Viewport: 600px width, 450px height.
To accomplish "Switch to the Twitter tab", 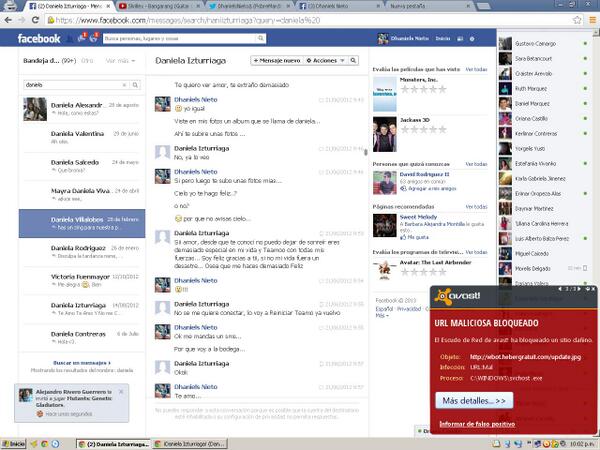I will tap(250, 6).
